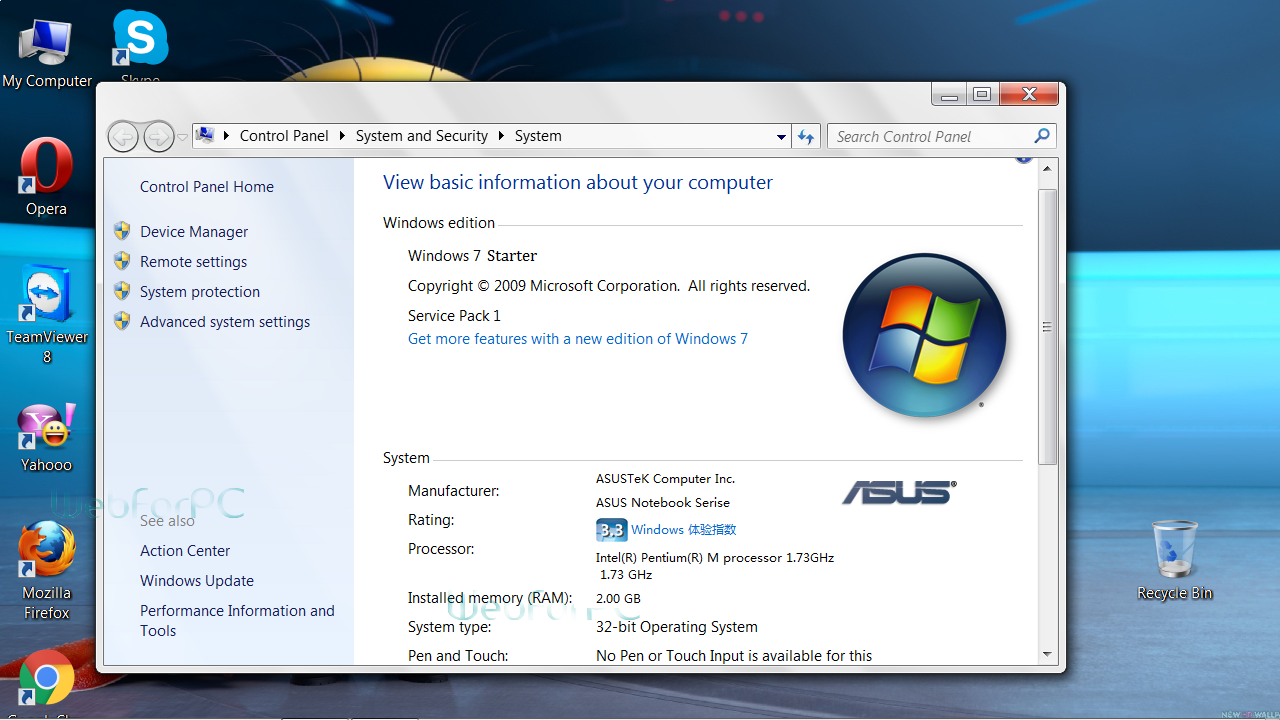The height and width of the screenshot is (720, 1280).
Task: Expand the arrow after System and Security
Action: (502, 136)
